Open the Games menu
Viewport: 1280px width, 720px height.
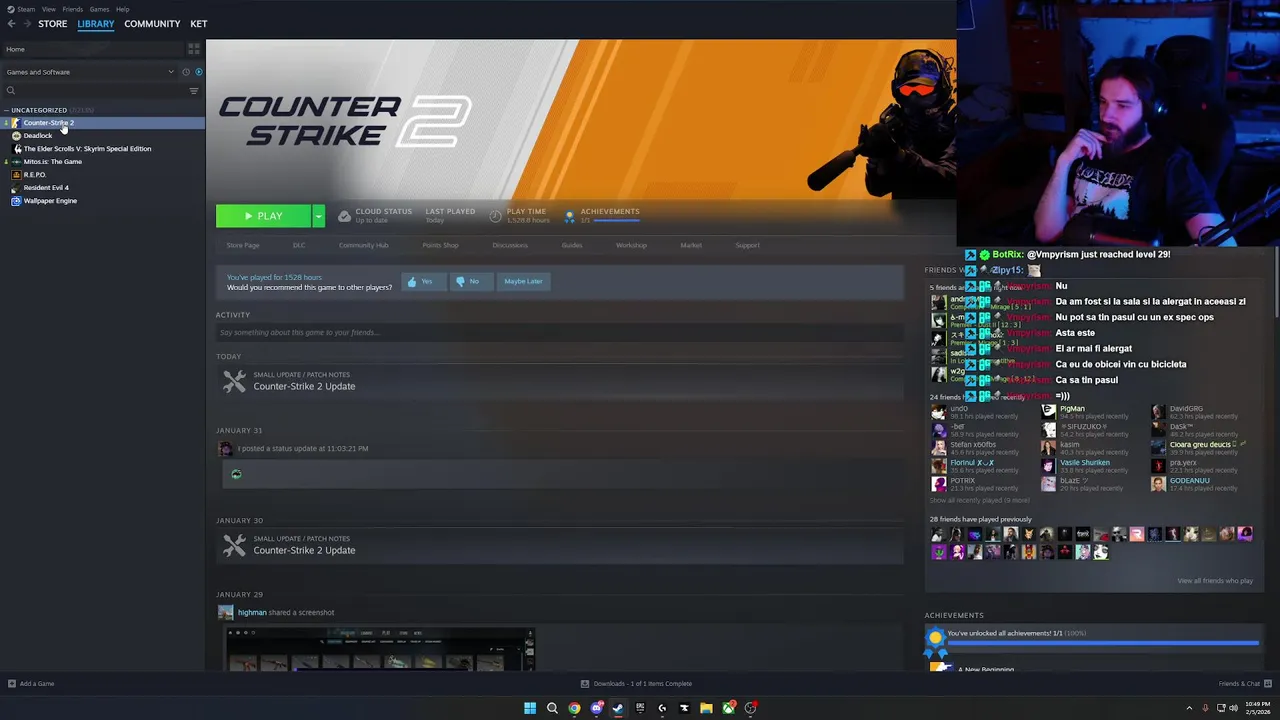[99, 9]
